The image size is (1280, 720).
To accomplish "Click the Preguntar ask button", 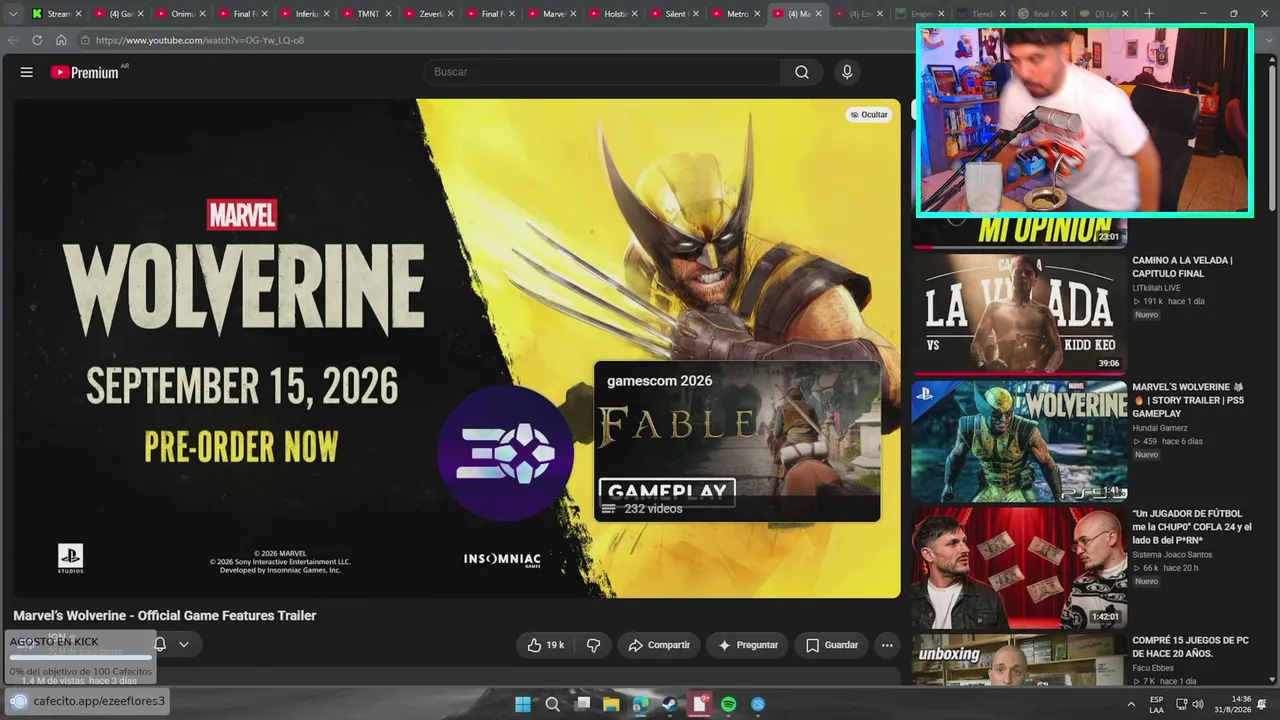I will 747,645.
